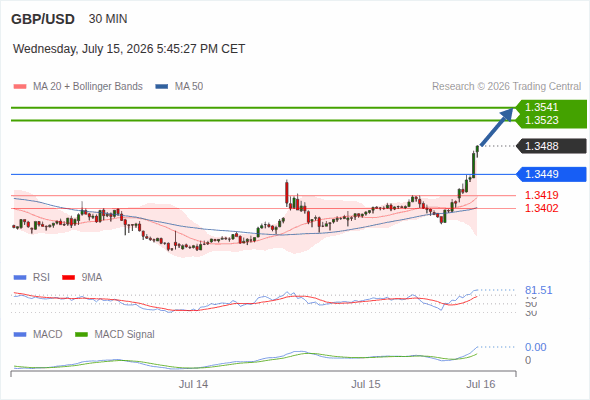
Task: Click the 1.3402 support level label
Action: (x=541, y=208)
